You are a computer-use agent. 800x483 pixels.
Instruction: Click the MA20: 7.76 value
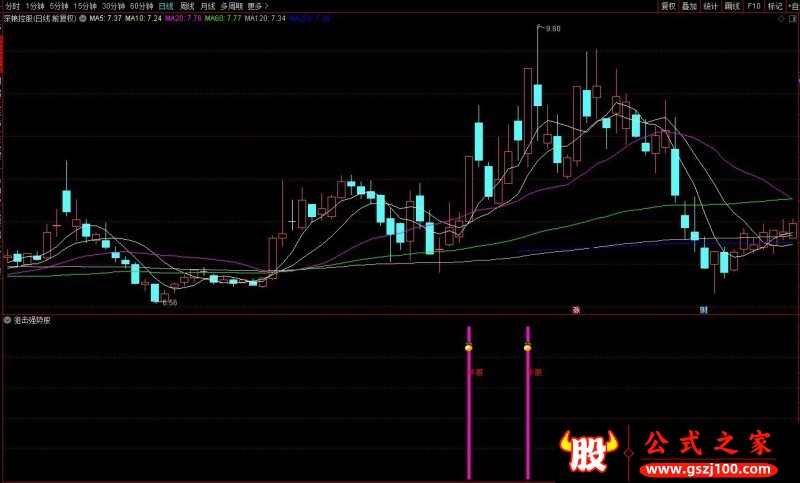click(x=183, y=18)
